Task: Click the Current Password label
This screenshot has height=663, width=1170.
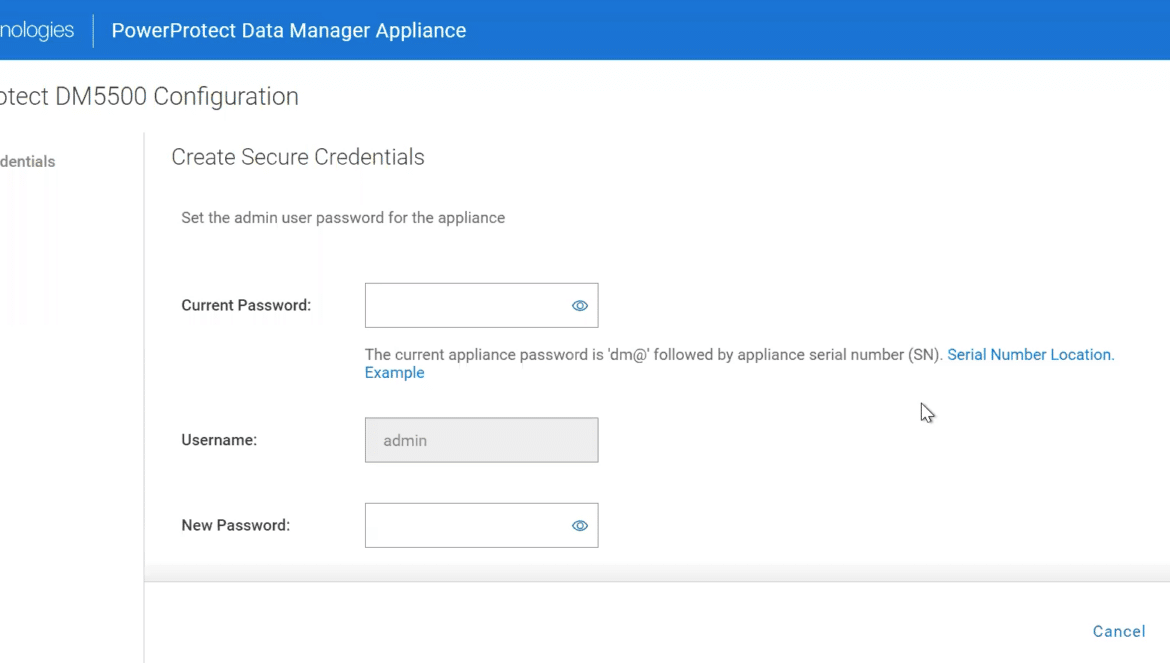Action: click(x=246, y=305)
